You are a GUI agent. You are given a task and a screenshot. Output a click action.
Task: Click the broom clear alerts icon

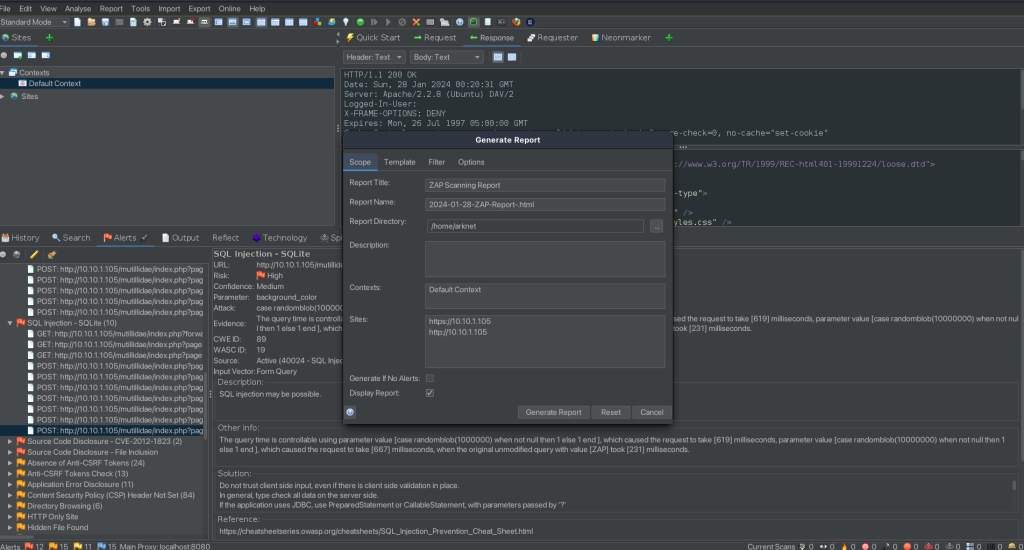[51, 254]
